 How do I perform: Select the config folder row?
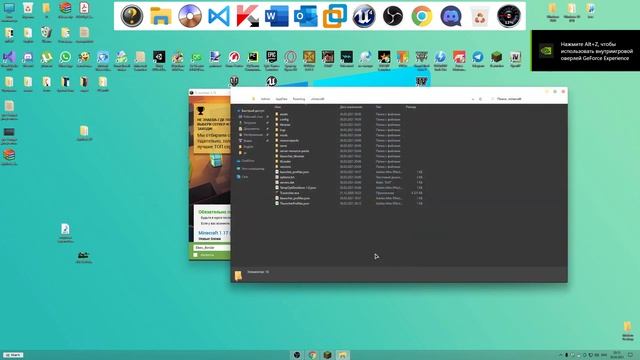[349, 120]
